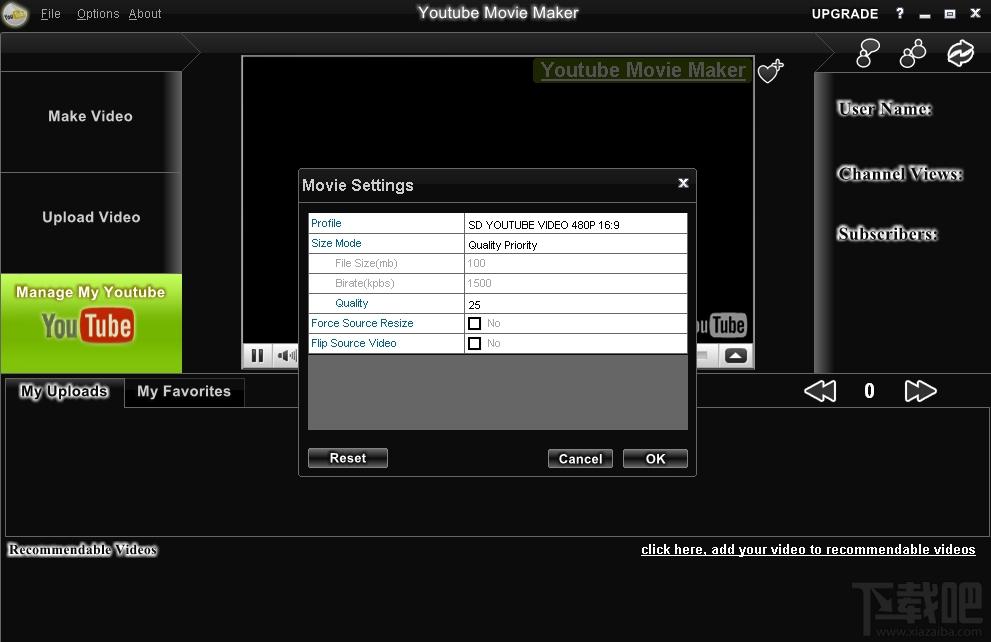Open Manage My Youtube panel
This screenshot has width=991, height=642.
(91, 323)
